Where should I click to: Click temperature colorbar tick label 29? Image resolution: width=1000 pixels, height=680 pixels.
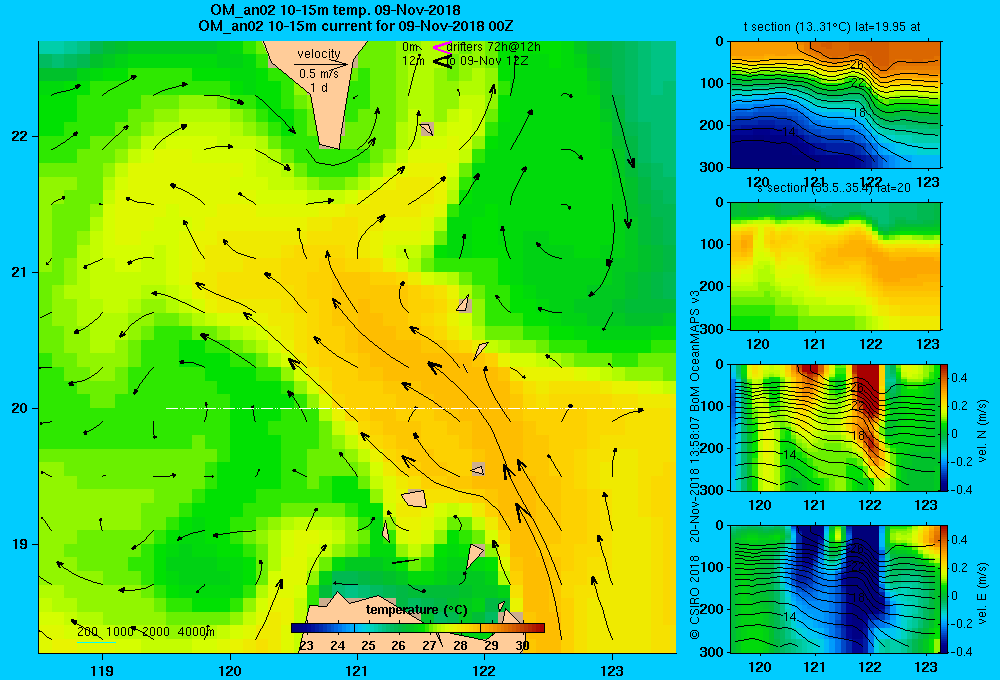click(491, 646)
